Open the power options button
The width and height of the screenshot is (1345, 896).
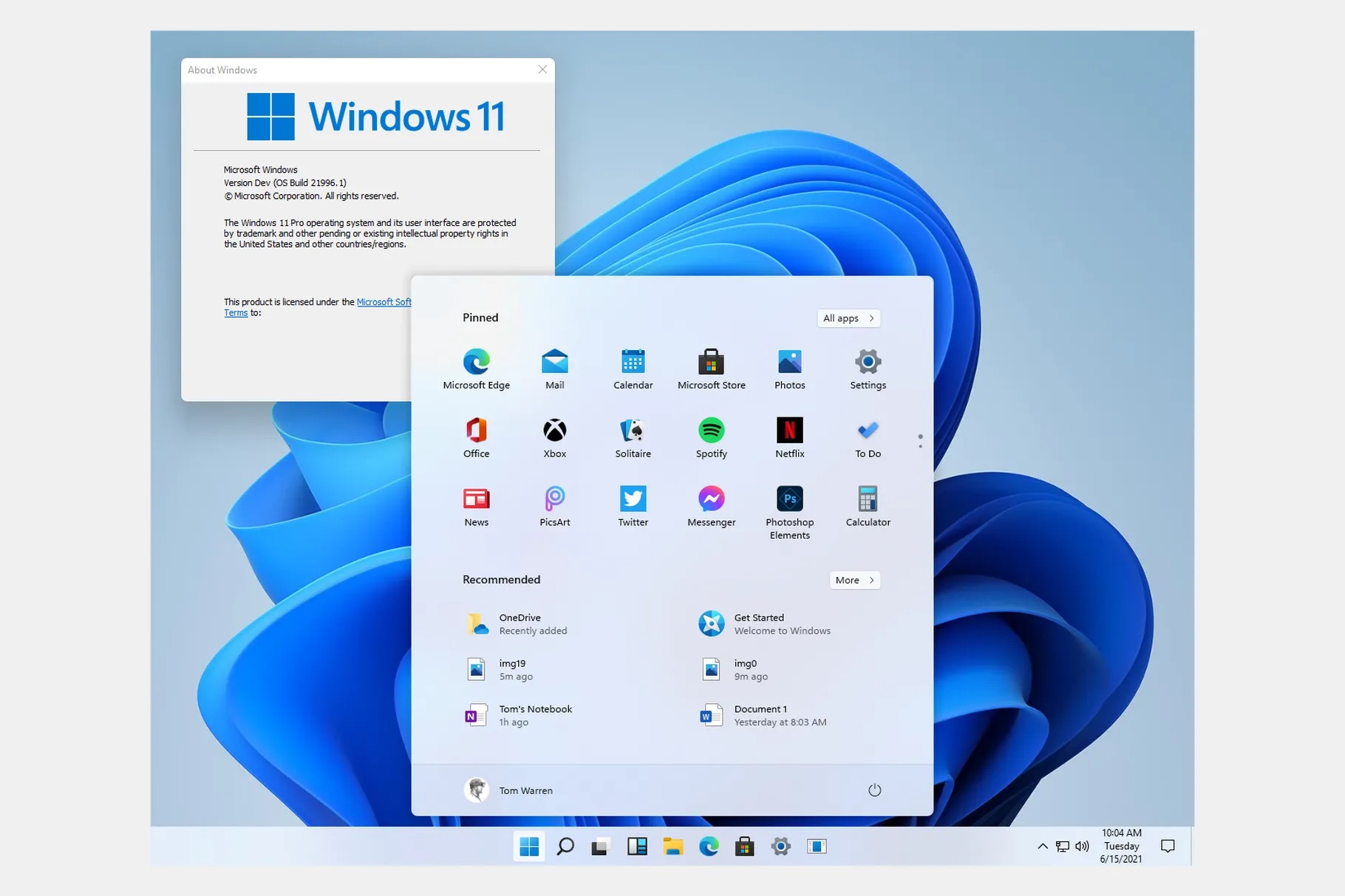pyautogui.click(x=875, y=790)
